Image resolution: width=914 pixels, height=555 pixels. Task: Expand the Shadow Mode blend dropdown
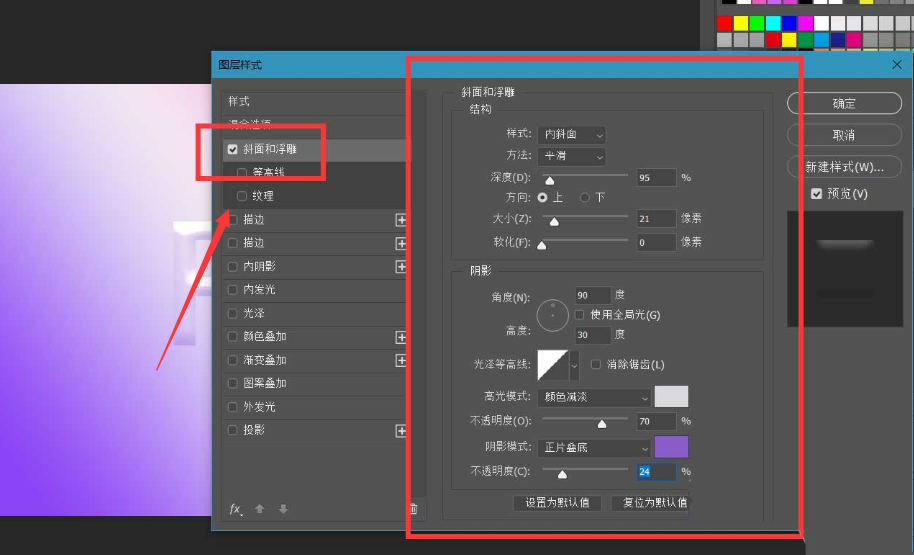point(595,448)
